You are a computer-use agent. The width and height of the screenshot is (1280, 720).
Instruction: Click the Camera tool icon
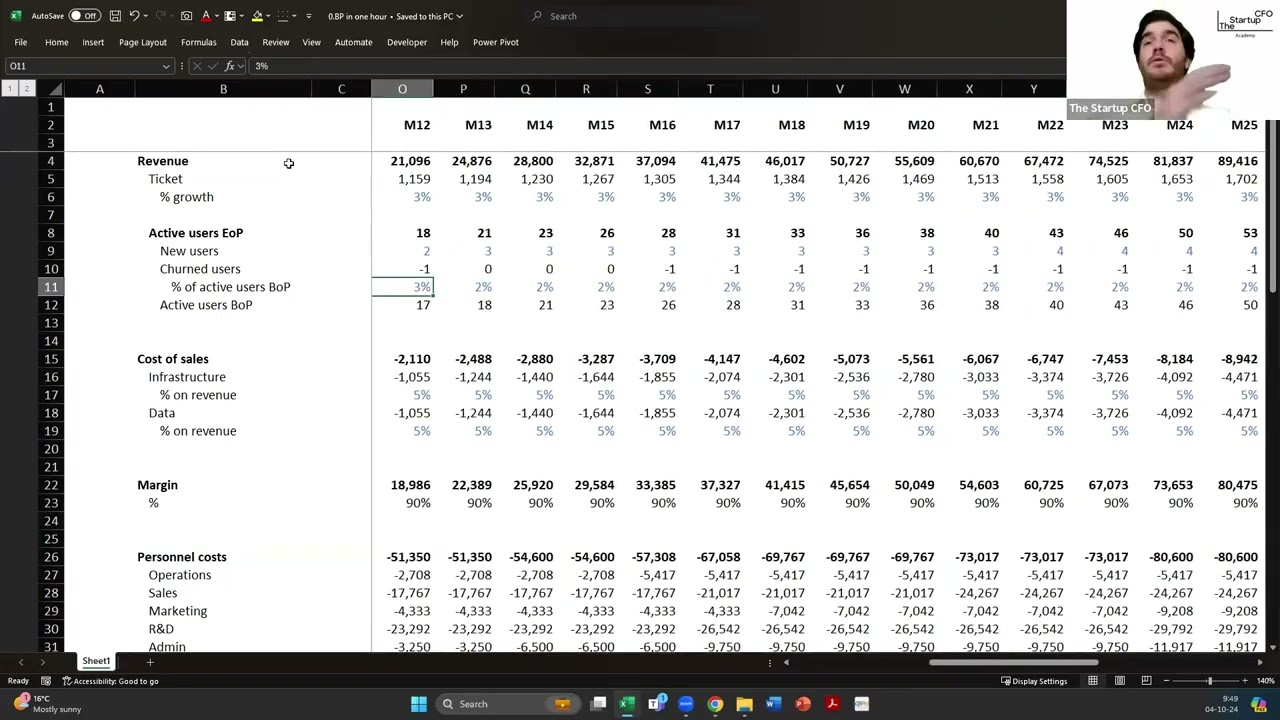[x=186, y=16]
